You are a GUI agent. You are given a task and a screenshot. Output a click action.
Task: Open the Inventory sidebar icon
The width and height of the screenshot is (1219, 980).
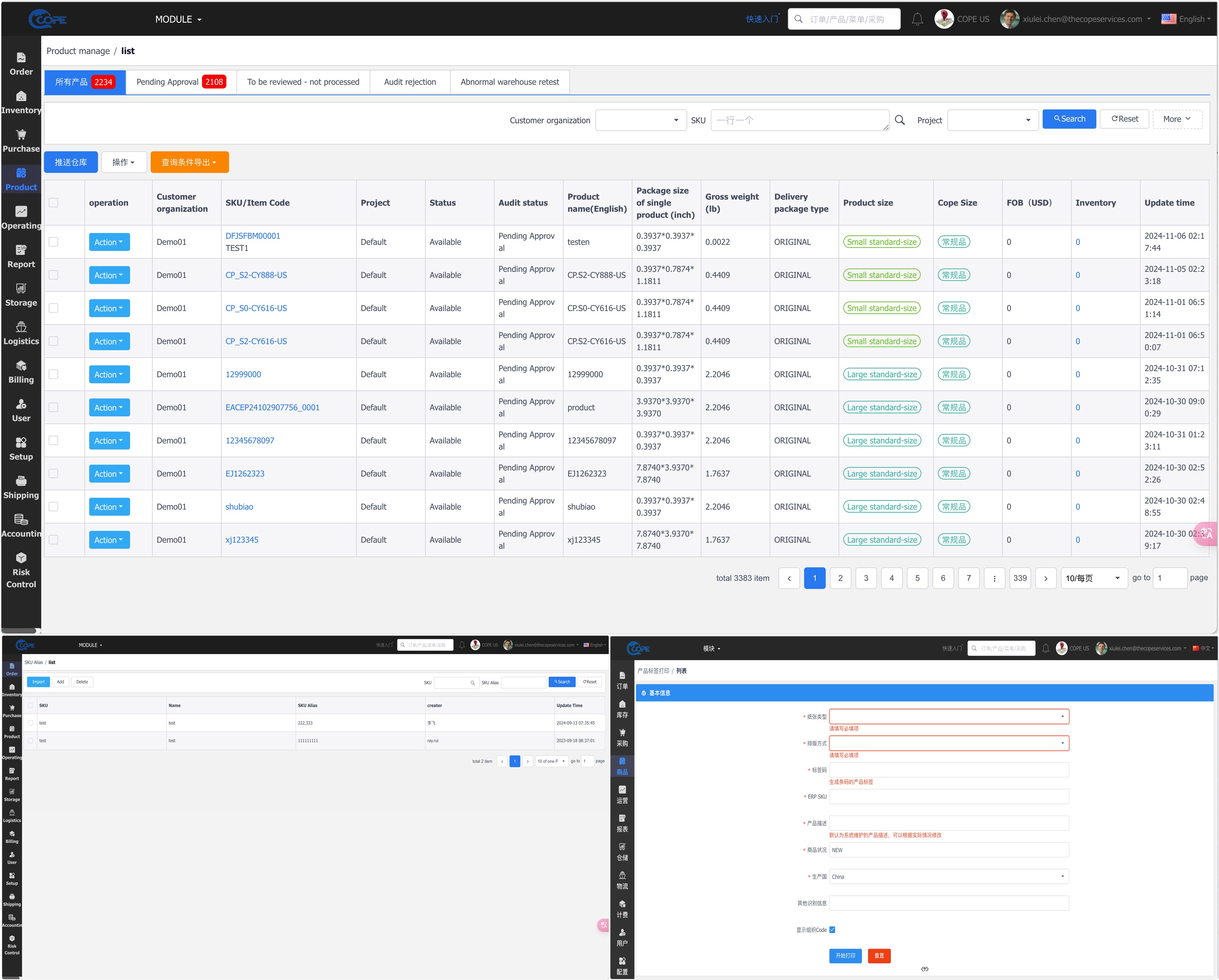click(21, 97)
